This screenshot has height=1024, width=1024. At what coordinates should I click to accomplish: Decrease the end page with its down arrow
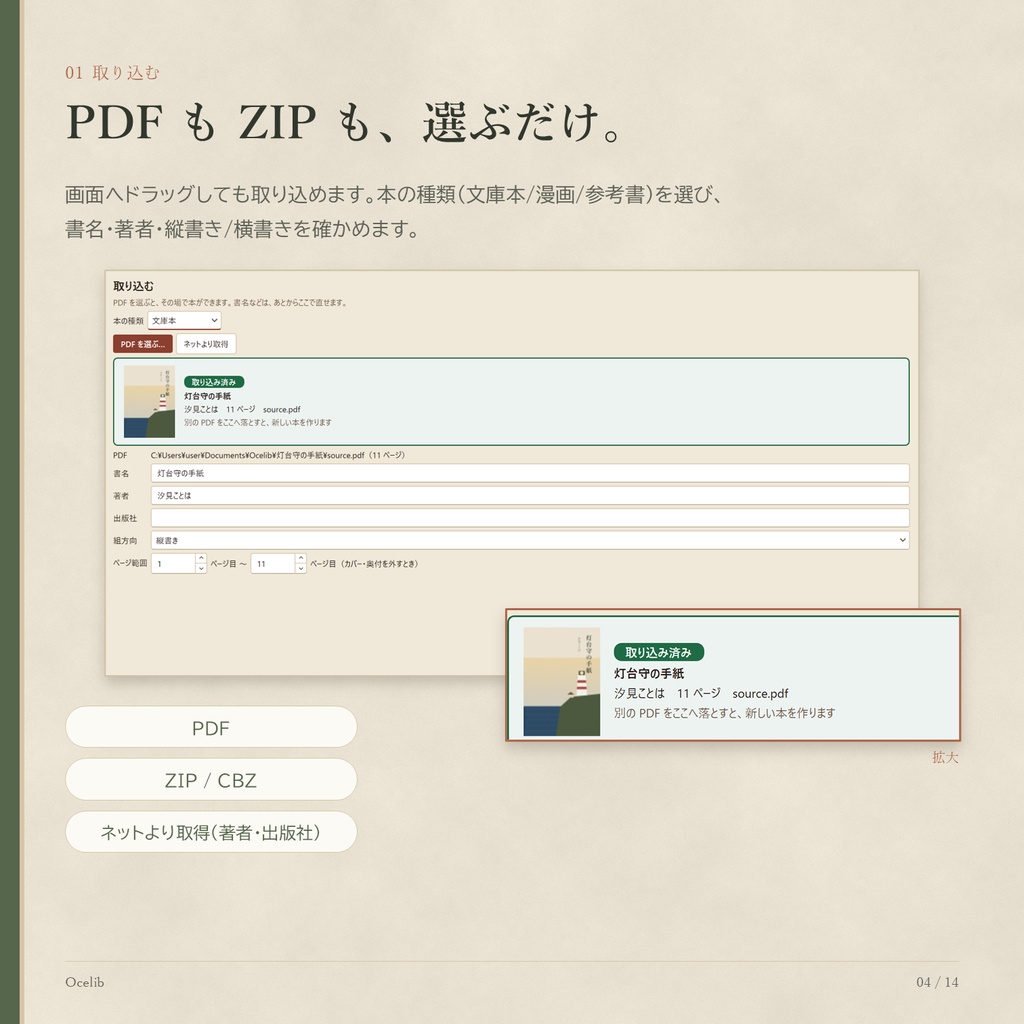(x=300, y=568)
